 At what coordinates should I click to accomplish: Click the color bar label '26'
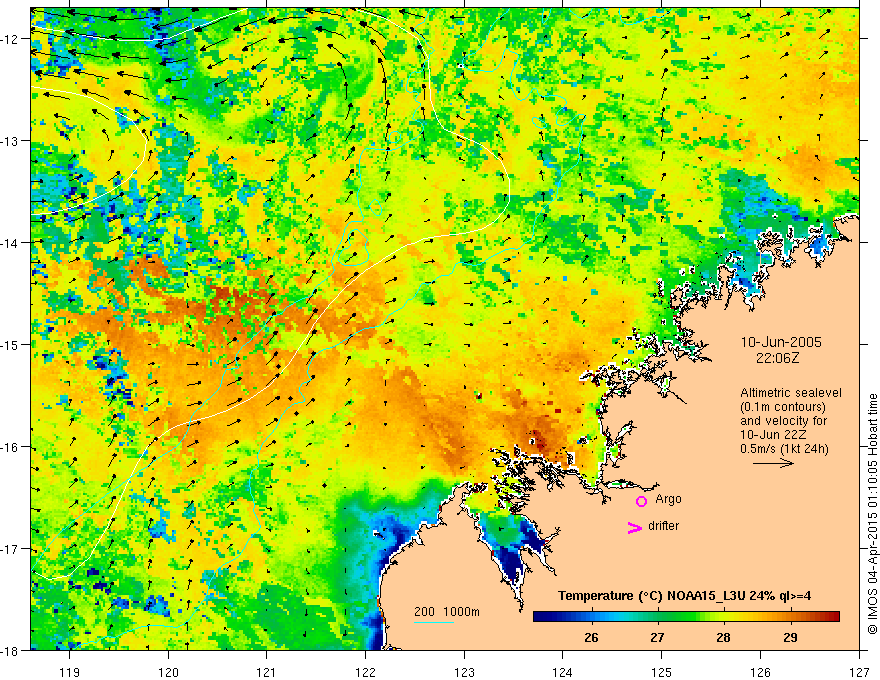(591, 637)
